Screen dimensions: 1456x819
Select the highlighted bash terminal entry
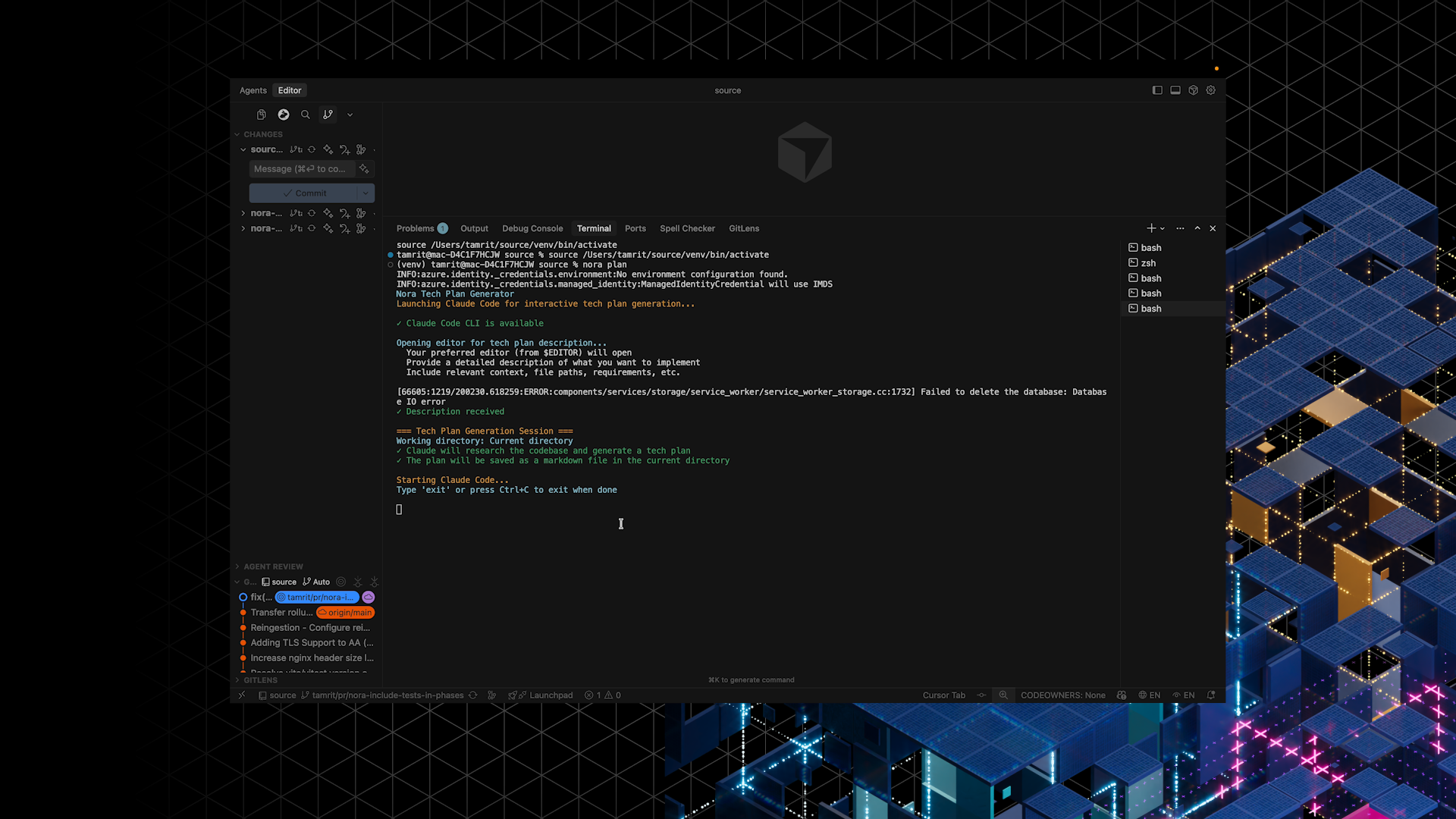point(1172,309)
